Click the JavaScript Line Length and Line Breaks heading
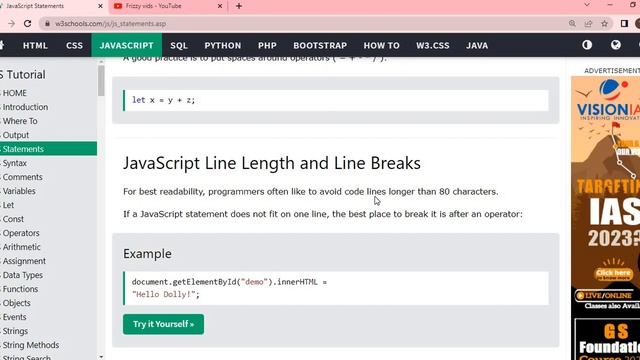 (x=272, y=163)
